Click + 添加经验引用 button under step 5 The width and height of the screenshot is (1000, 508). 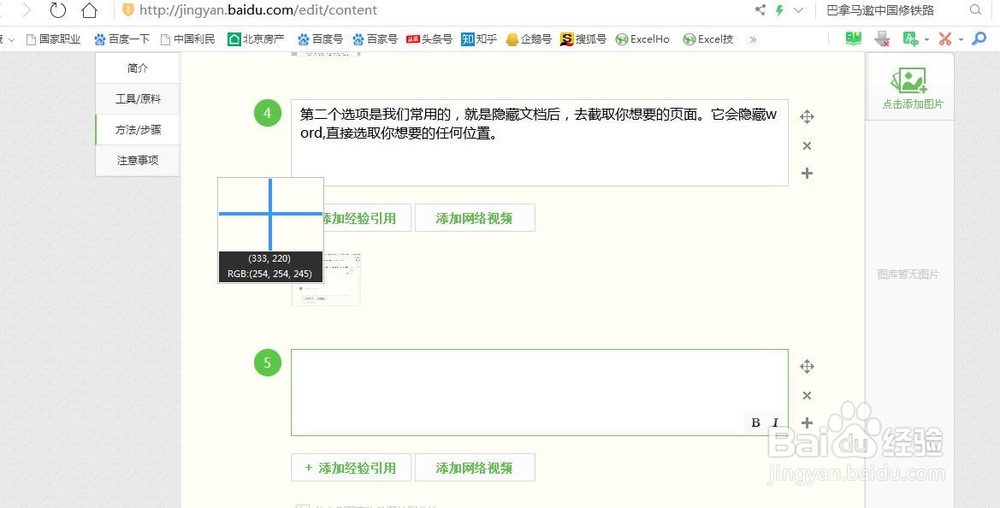pyautogui.click(x=351, y=468)
